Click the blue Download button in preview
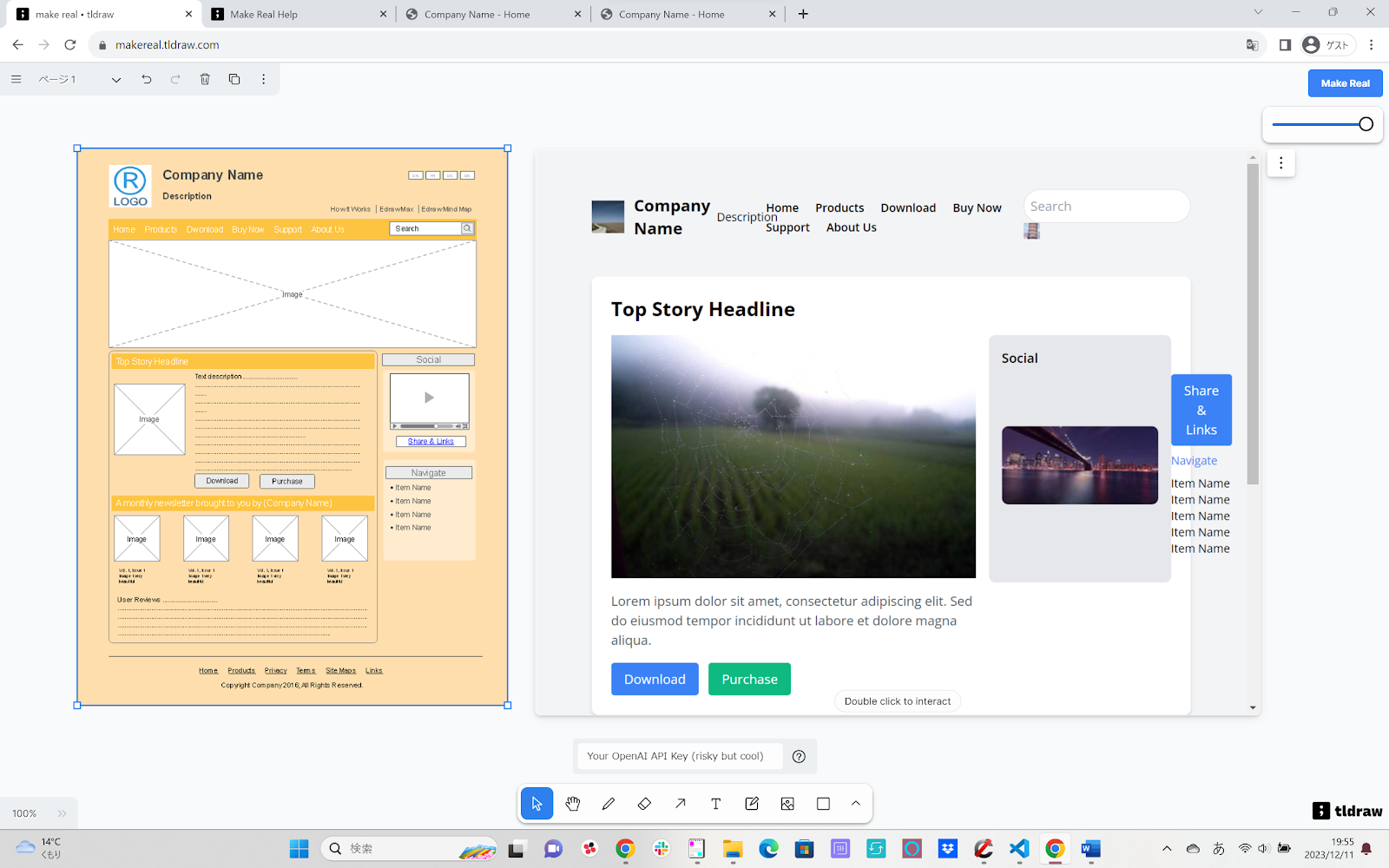1389x868 pixels. point(655,679)
